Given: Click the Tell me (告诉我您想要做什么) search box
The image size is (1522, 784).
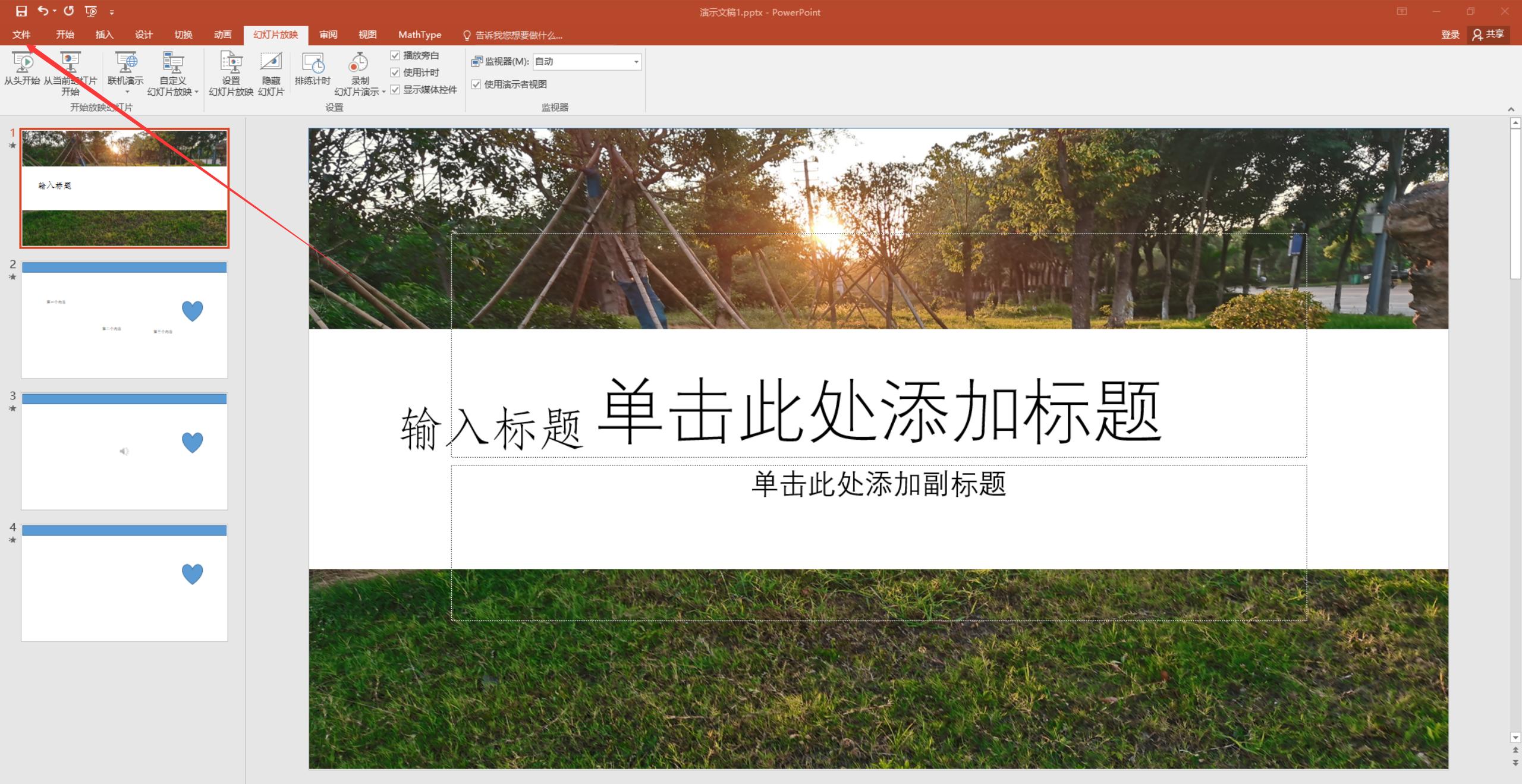Looking at the screenshot, I should [x=518, y=36].
